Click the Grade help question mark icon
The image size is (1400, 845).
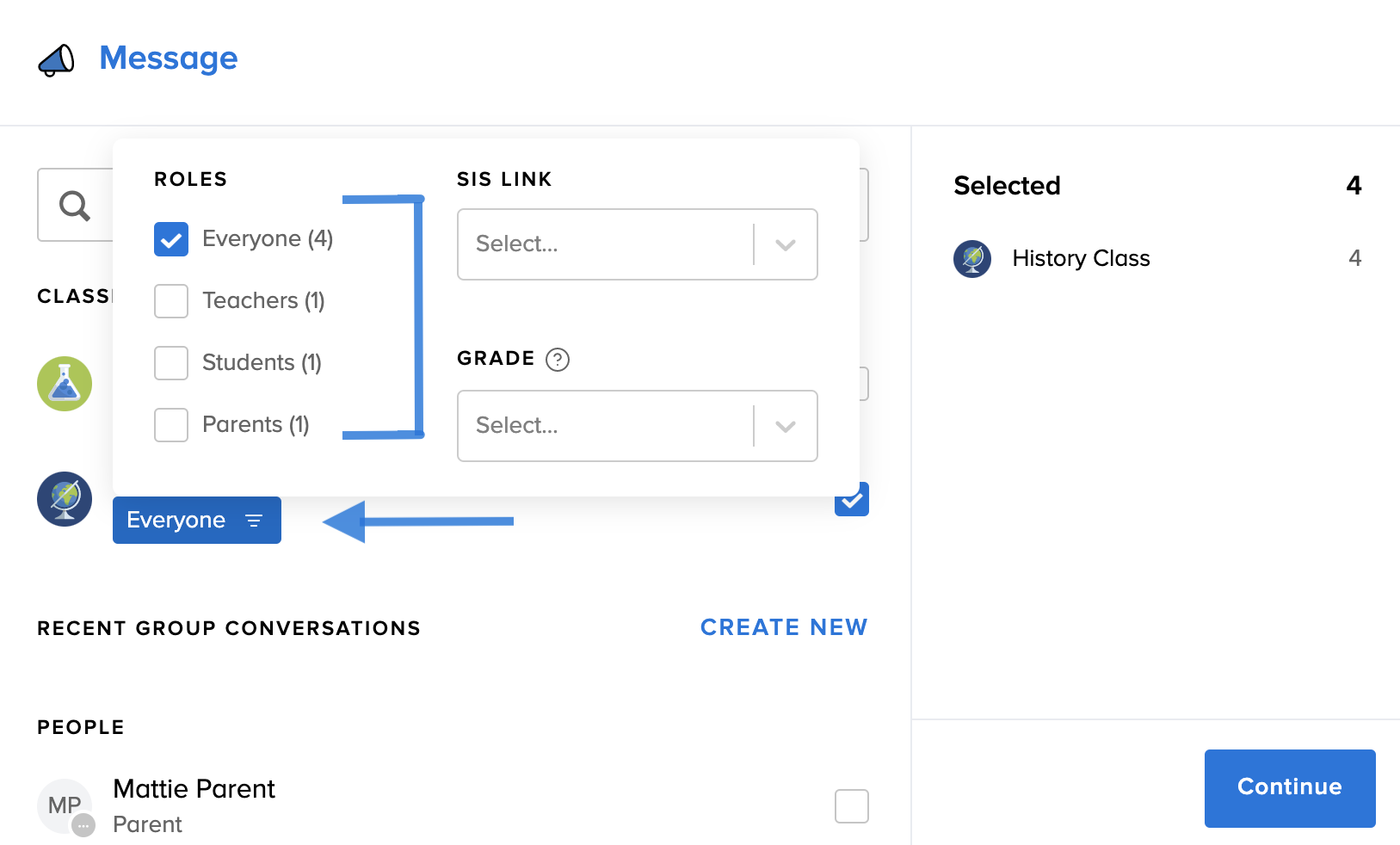point(558,359)
